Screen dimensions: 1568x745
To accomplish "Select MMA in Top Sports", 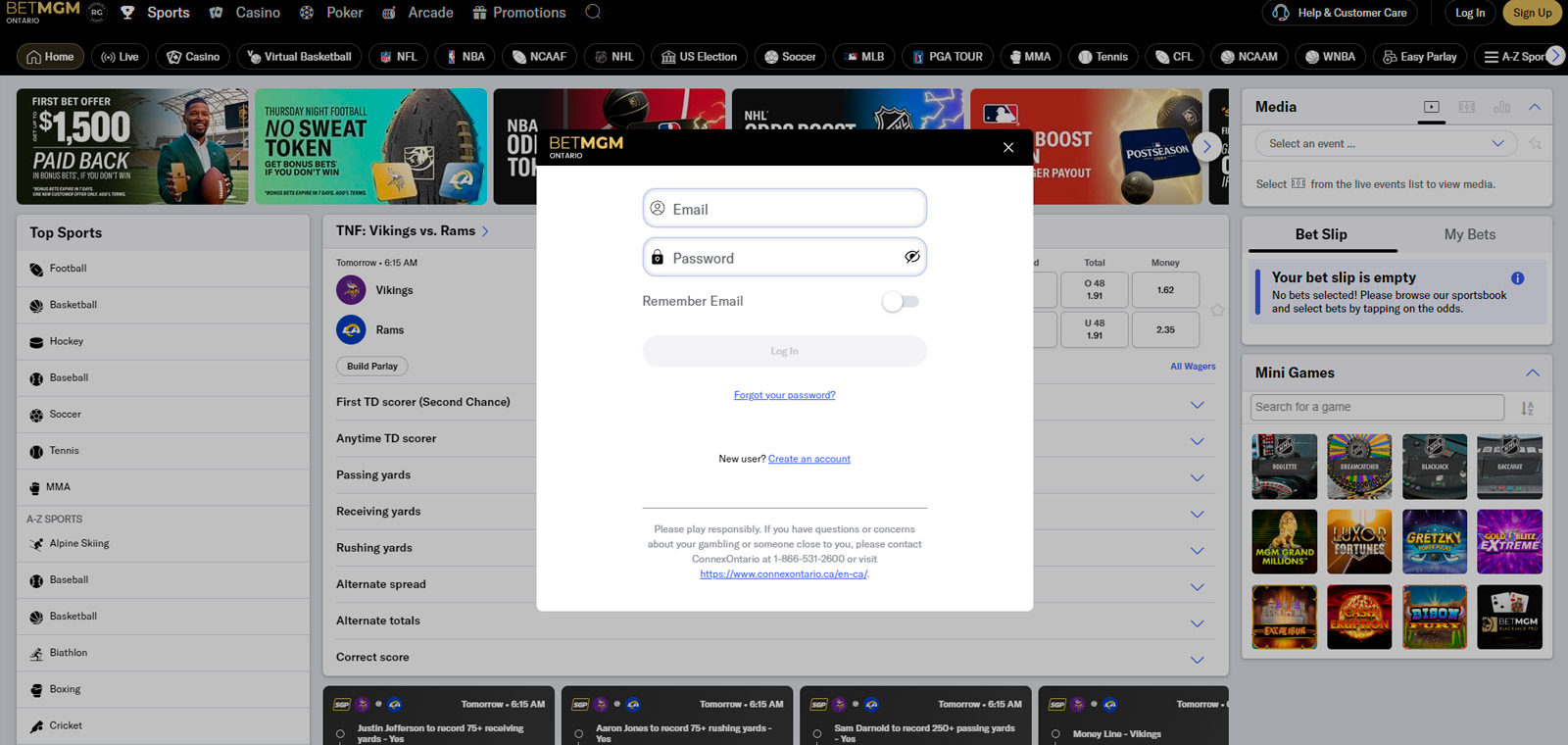I will point(163,487).
